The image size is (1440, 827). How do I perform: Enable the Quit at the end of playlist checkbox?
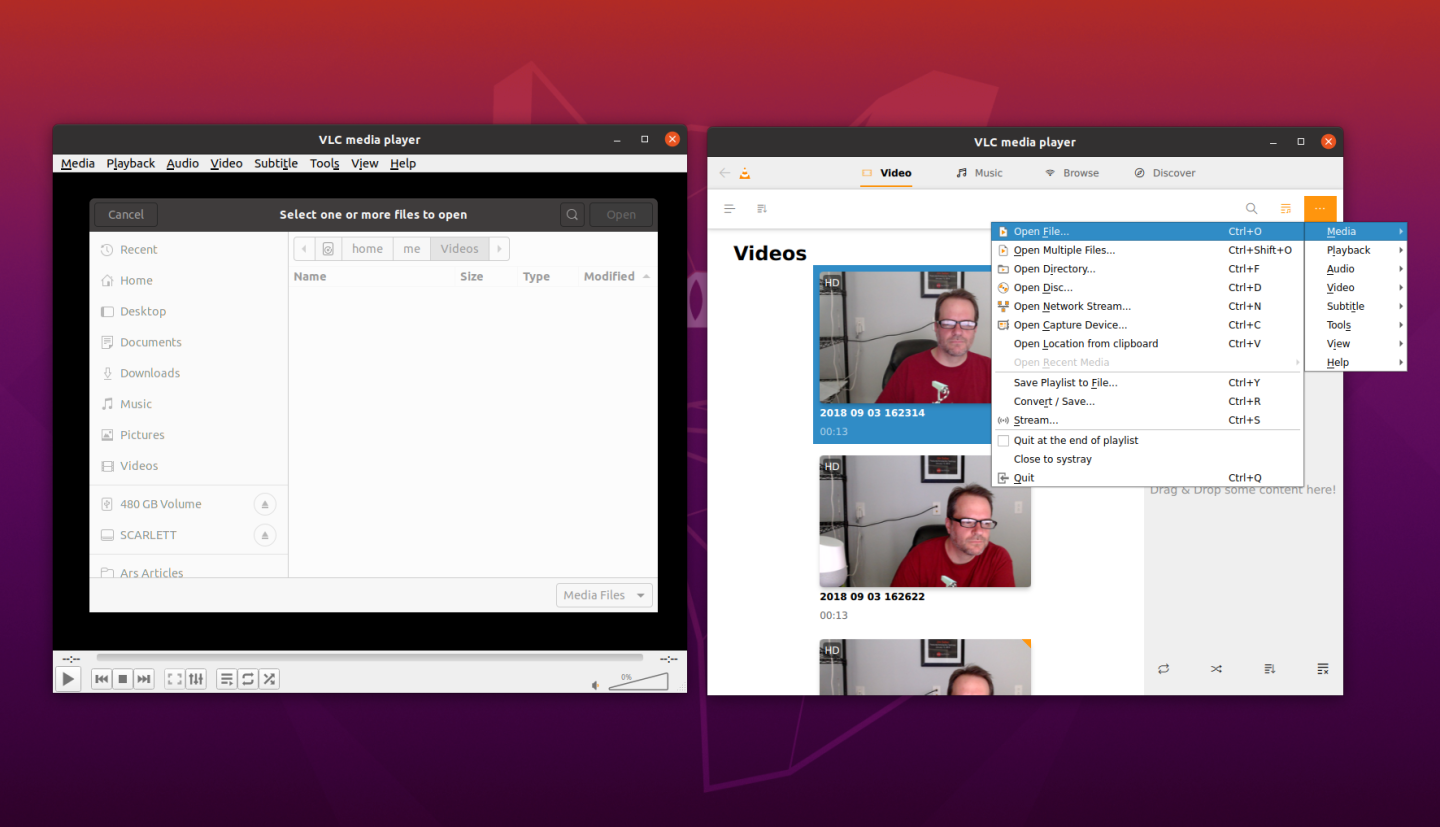tap(1003, 440)
